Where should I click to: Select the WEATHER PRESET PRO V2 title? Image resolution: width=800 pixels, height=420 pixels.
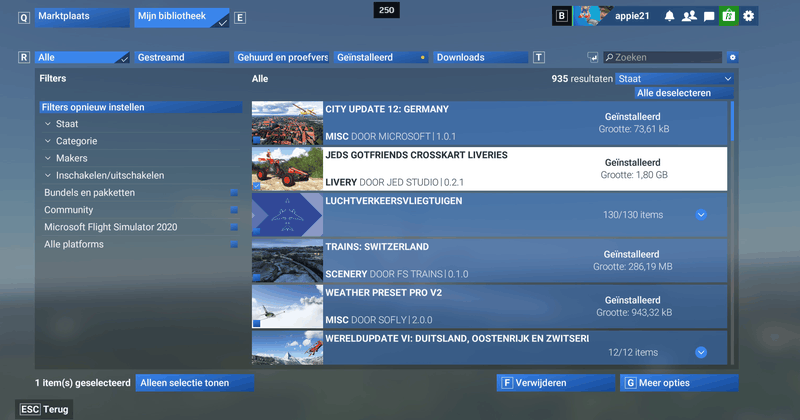384,293
